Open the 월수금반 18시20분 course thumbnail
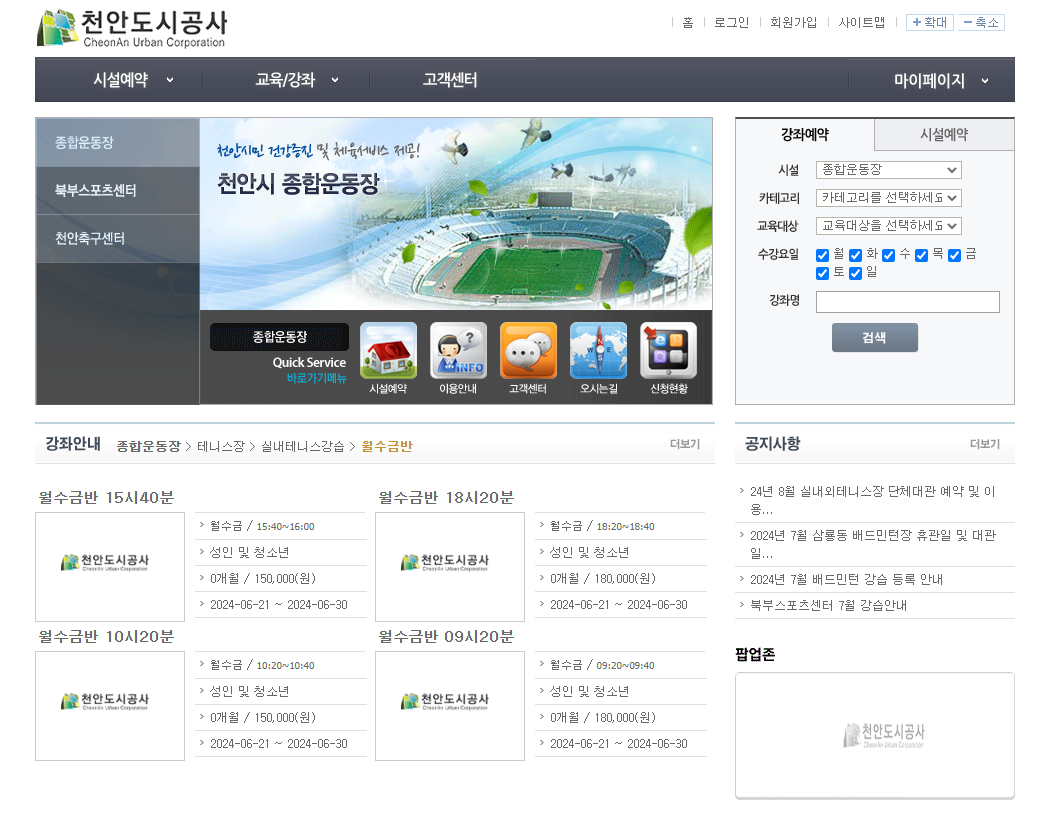 tap(450, 567)
